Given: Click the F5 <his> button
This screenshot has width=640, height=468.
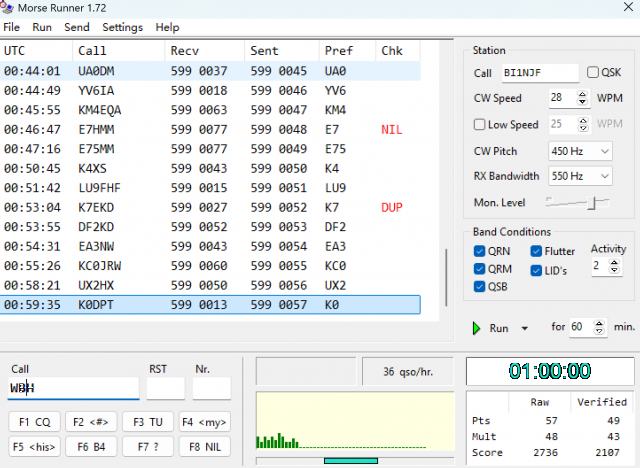Looking at the screenshot, I should click(x=35, y=447).
